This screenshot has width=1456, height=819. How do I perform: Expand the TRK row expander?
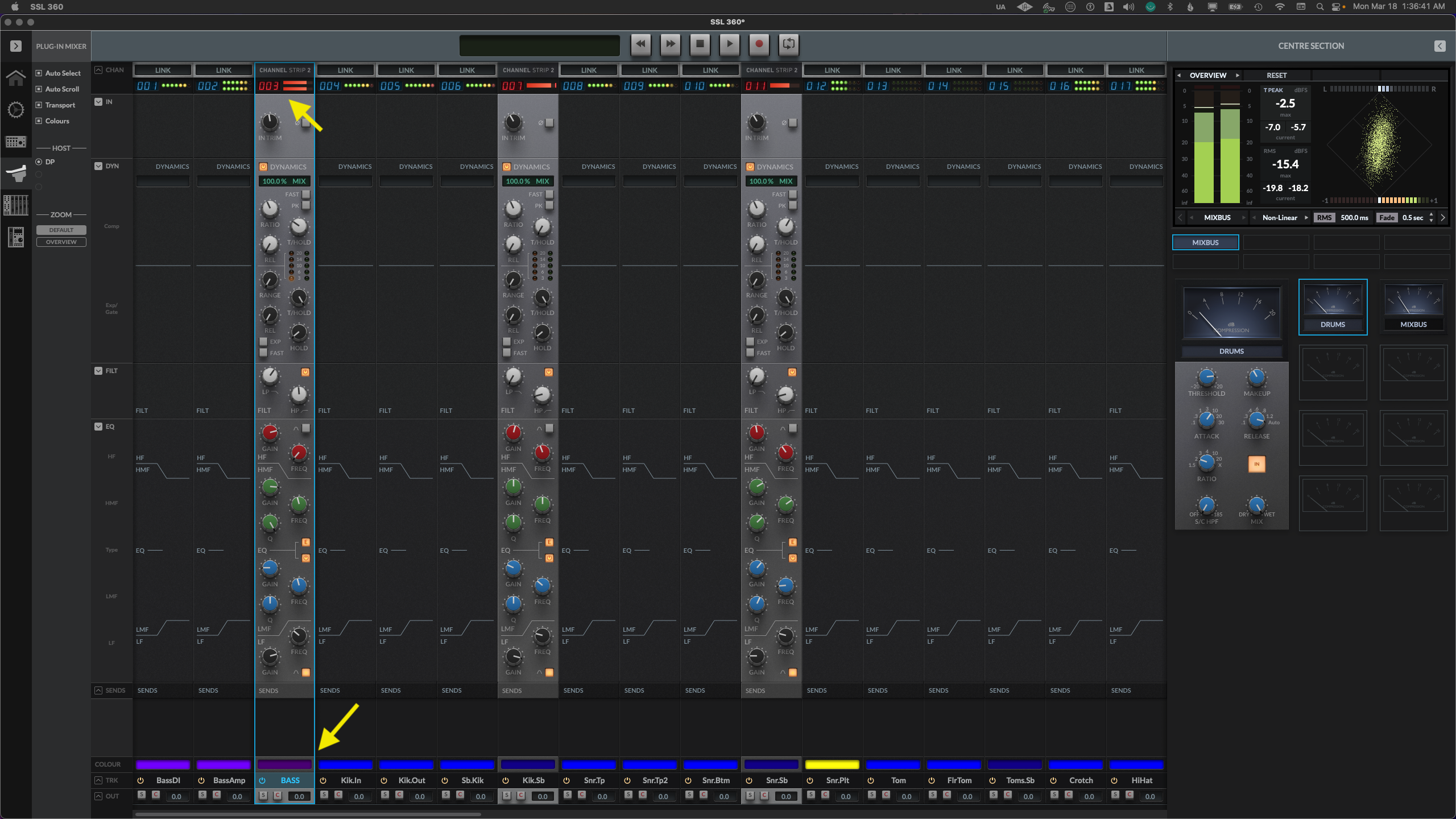(x=98, y=780)
